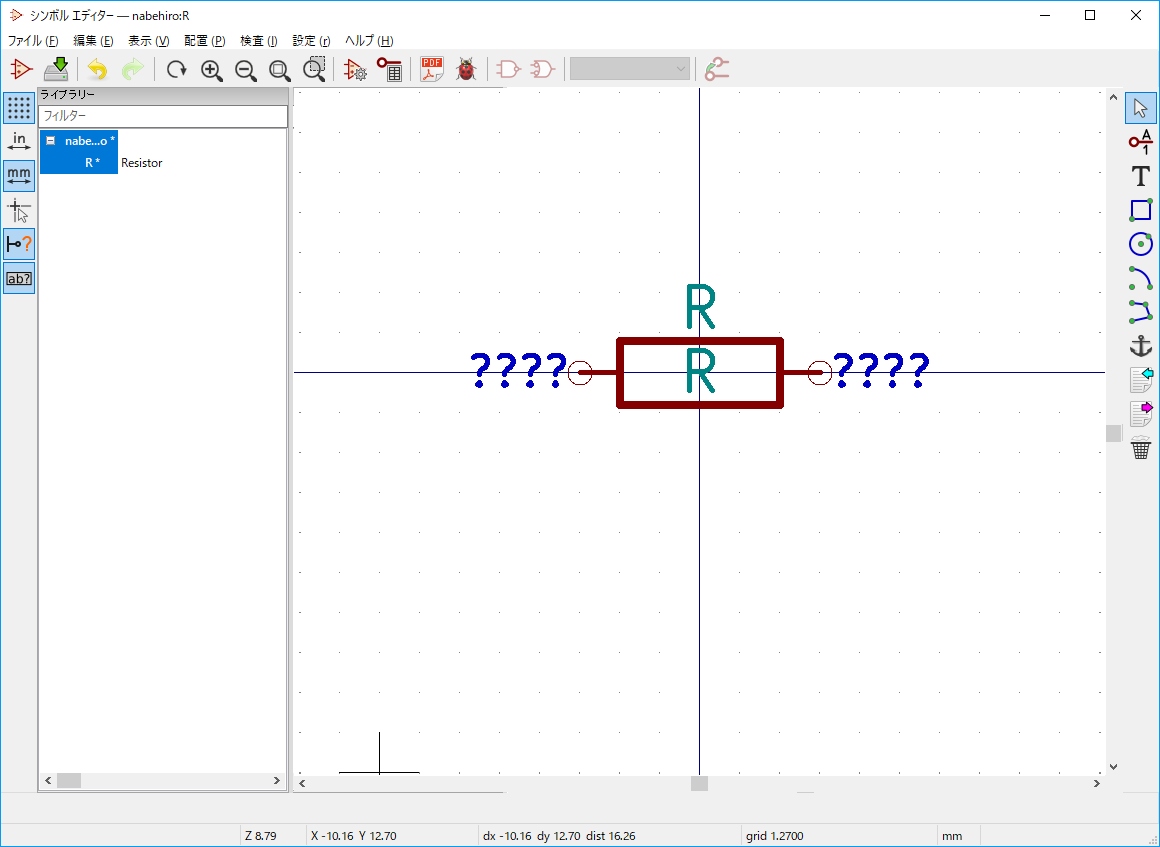Click the Resistor description text
This screenshot has width=1160, height=847.
[x=141, y=163]
